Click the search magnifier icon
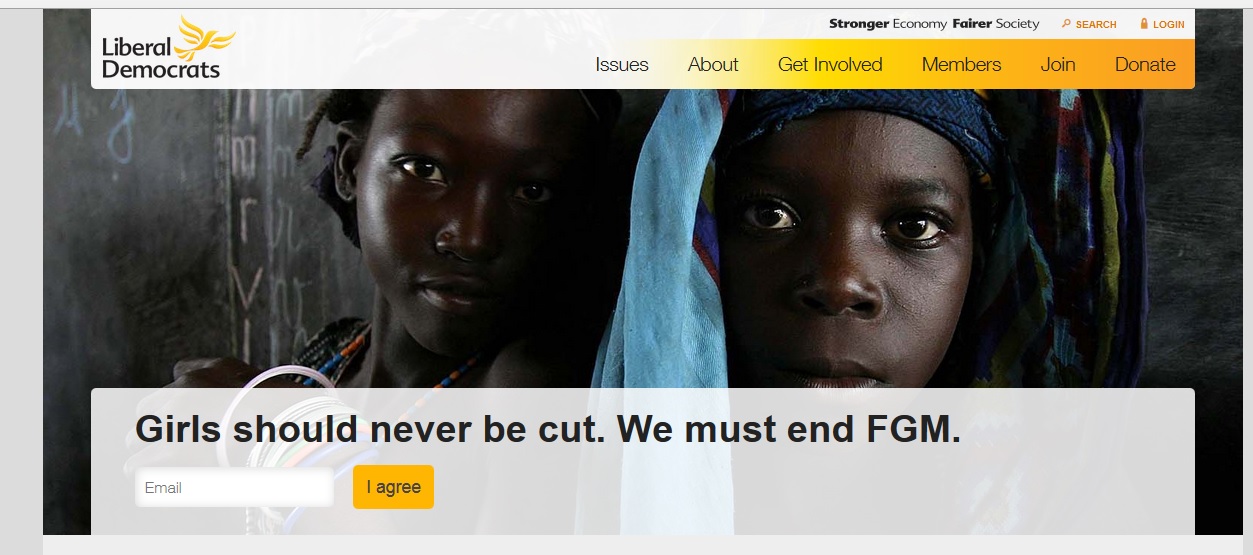 coord(1066,24)
